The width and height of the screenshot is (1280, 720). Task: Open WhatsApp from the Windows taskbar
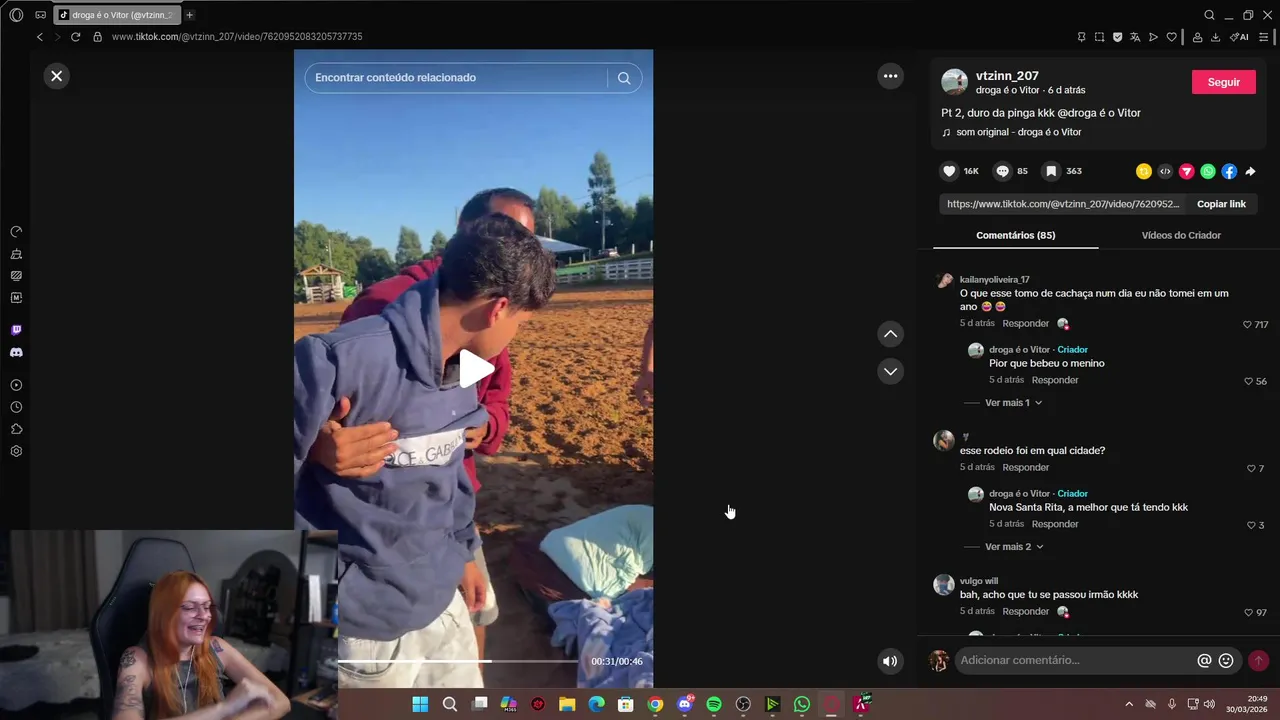(x=802, y=704)
